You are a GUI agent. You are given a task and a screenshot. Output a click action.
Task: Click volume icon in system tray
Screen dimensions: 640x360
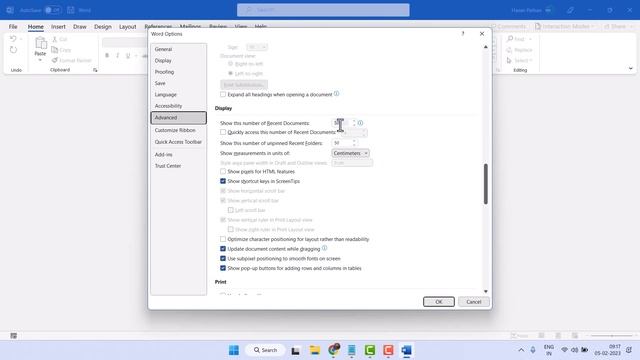[574, 350]
